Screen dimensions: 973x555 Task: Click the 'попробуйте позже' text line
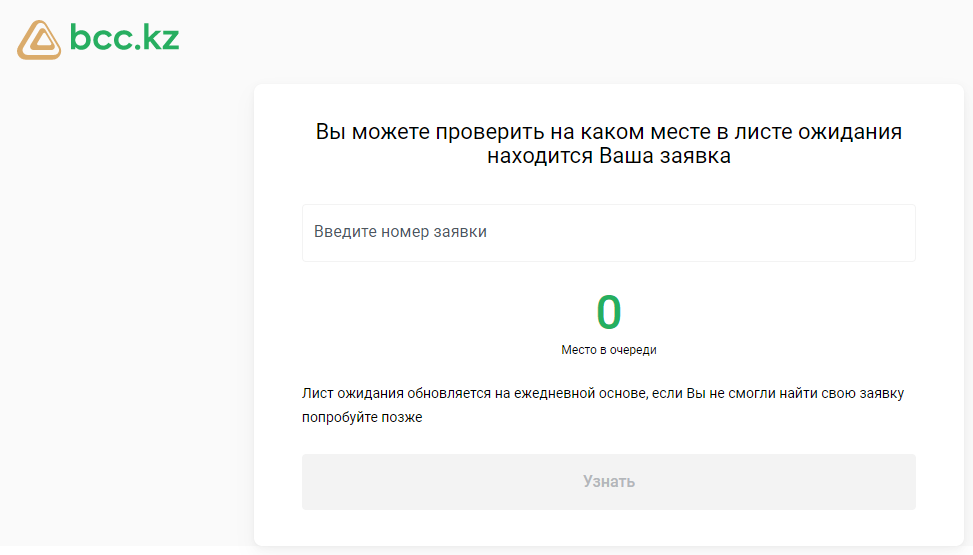coord(362,417)
